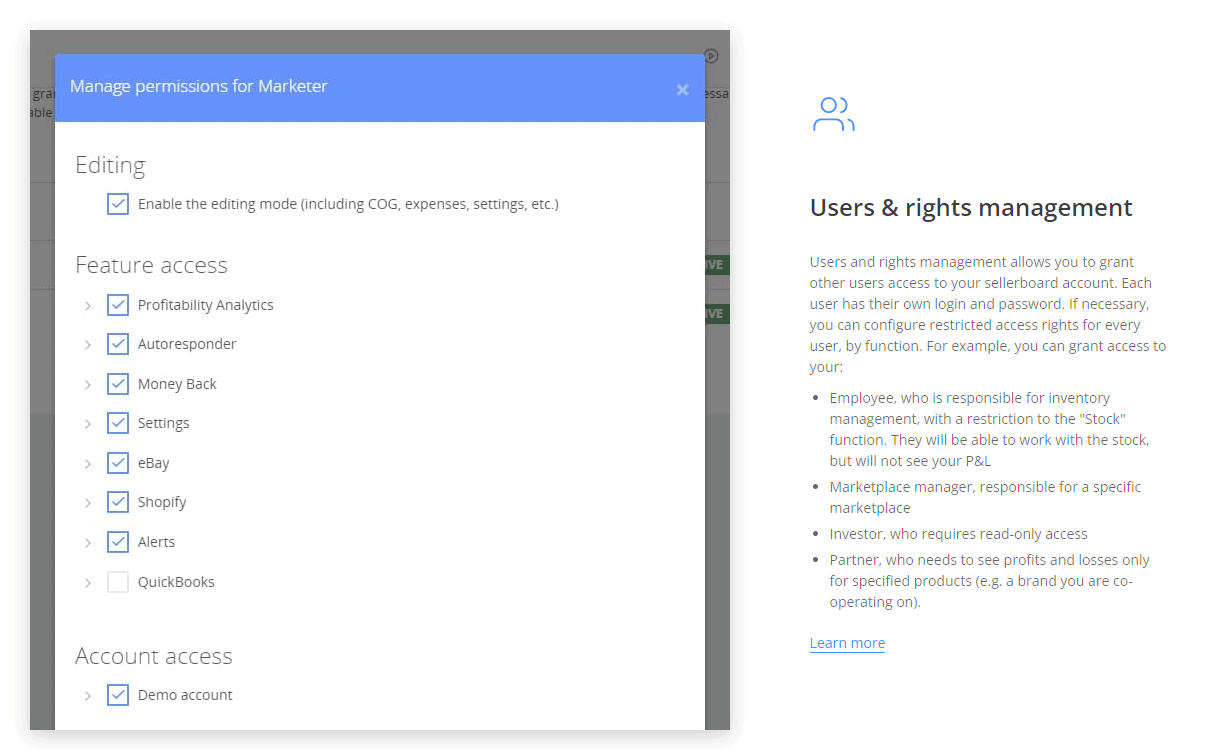
Task: Expand the Autoresponder row chevron
Action: [88, 344]
